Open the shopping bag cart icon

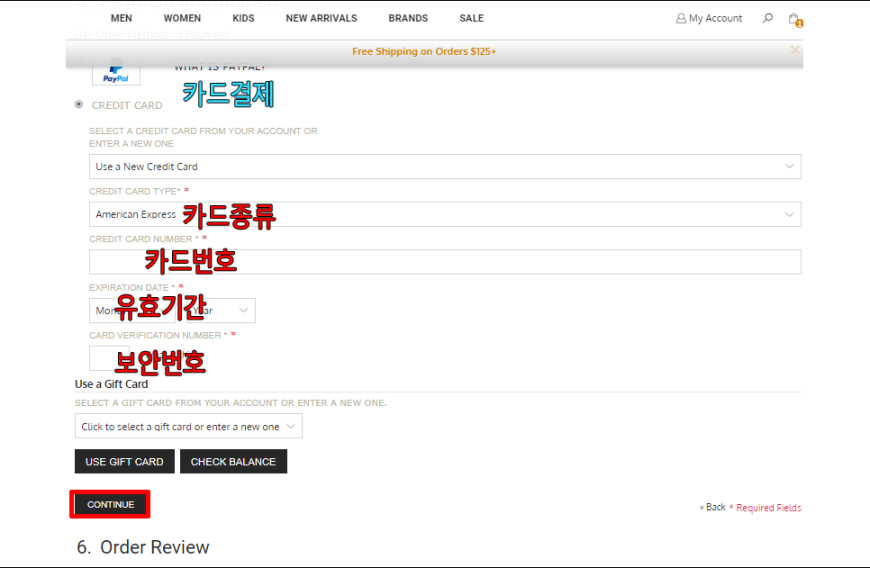click(x=795, y=19)
